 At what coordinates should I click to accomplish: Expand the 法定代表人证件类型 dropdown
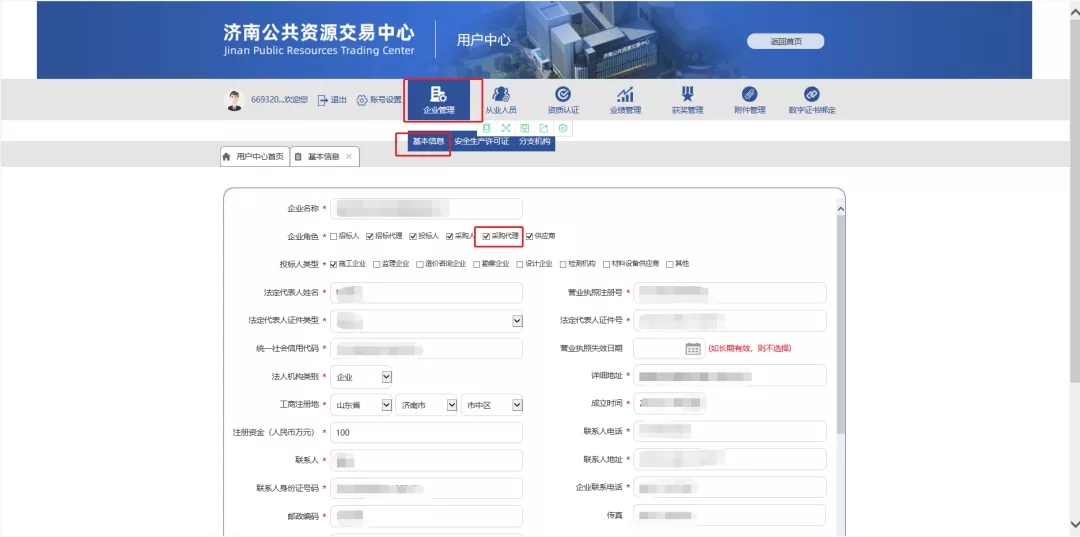(x=517, y=321)
